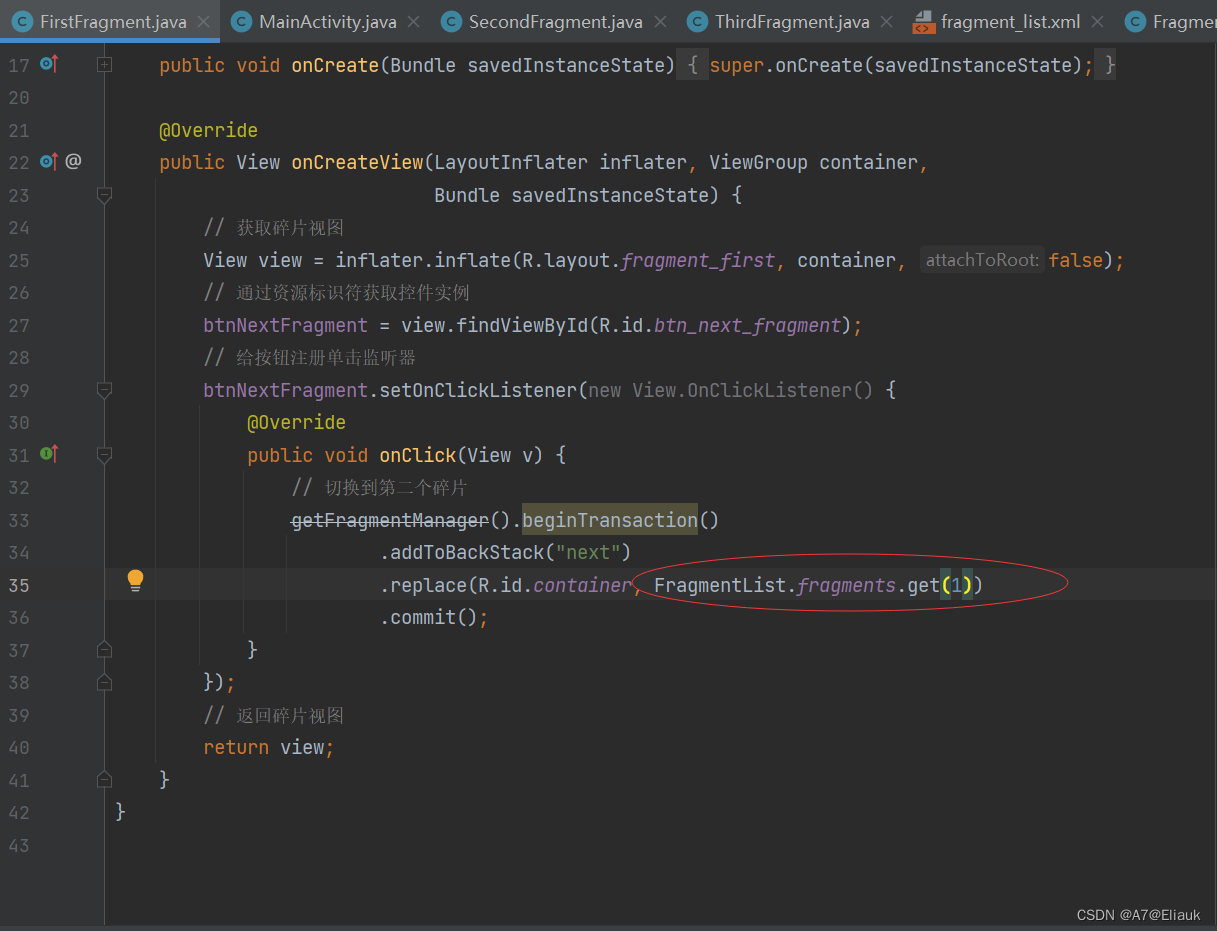Click the ViewGroup parameter type
1217x931 pixels.
coord(758,162)
